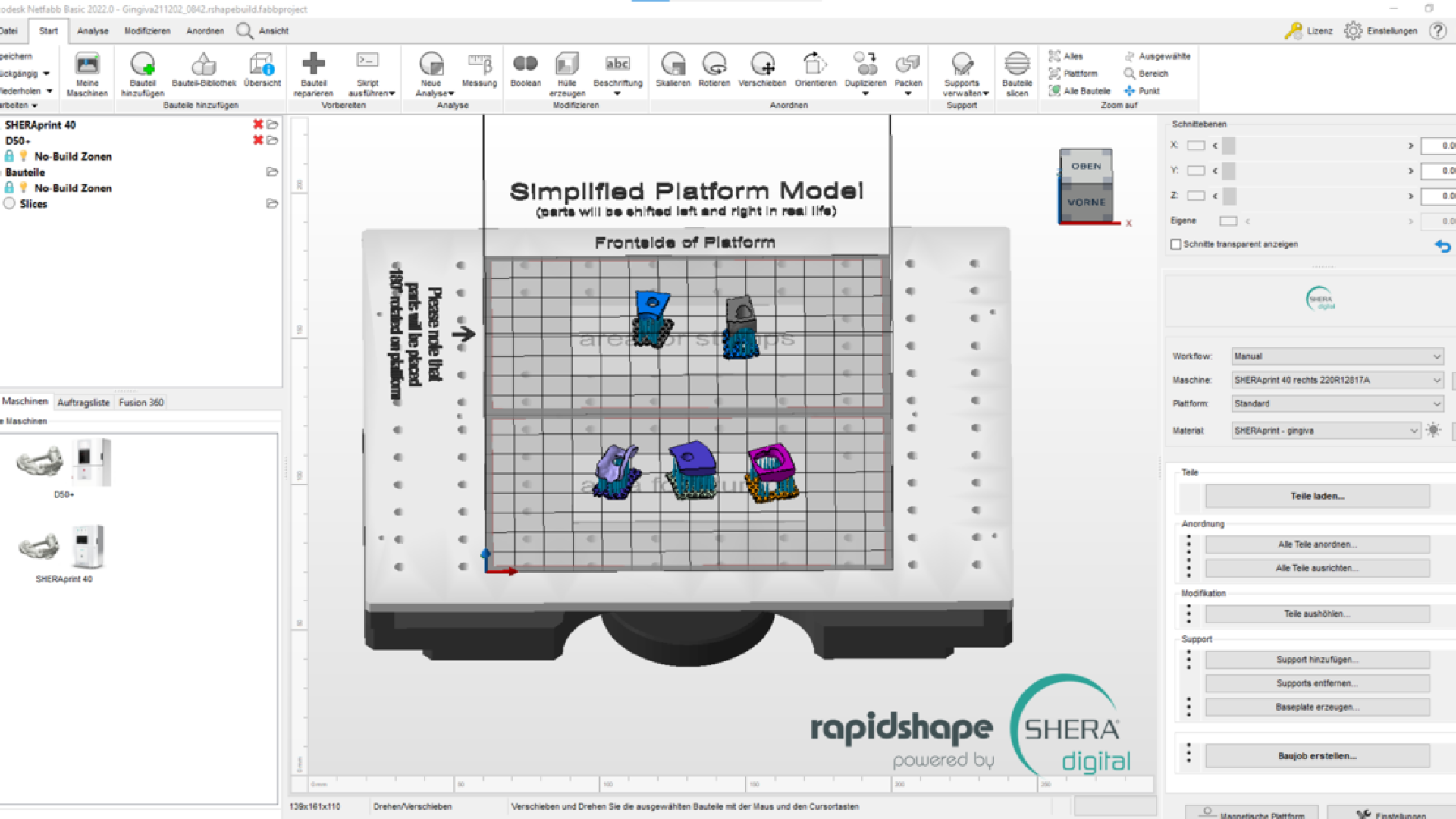Image resolution: width=1456 pixels, height=819 pixels.
Task: Zoom to Ausgewählte parts
Action: tap(1157, 56)
